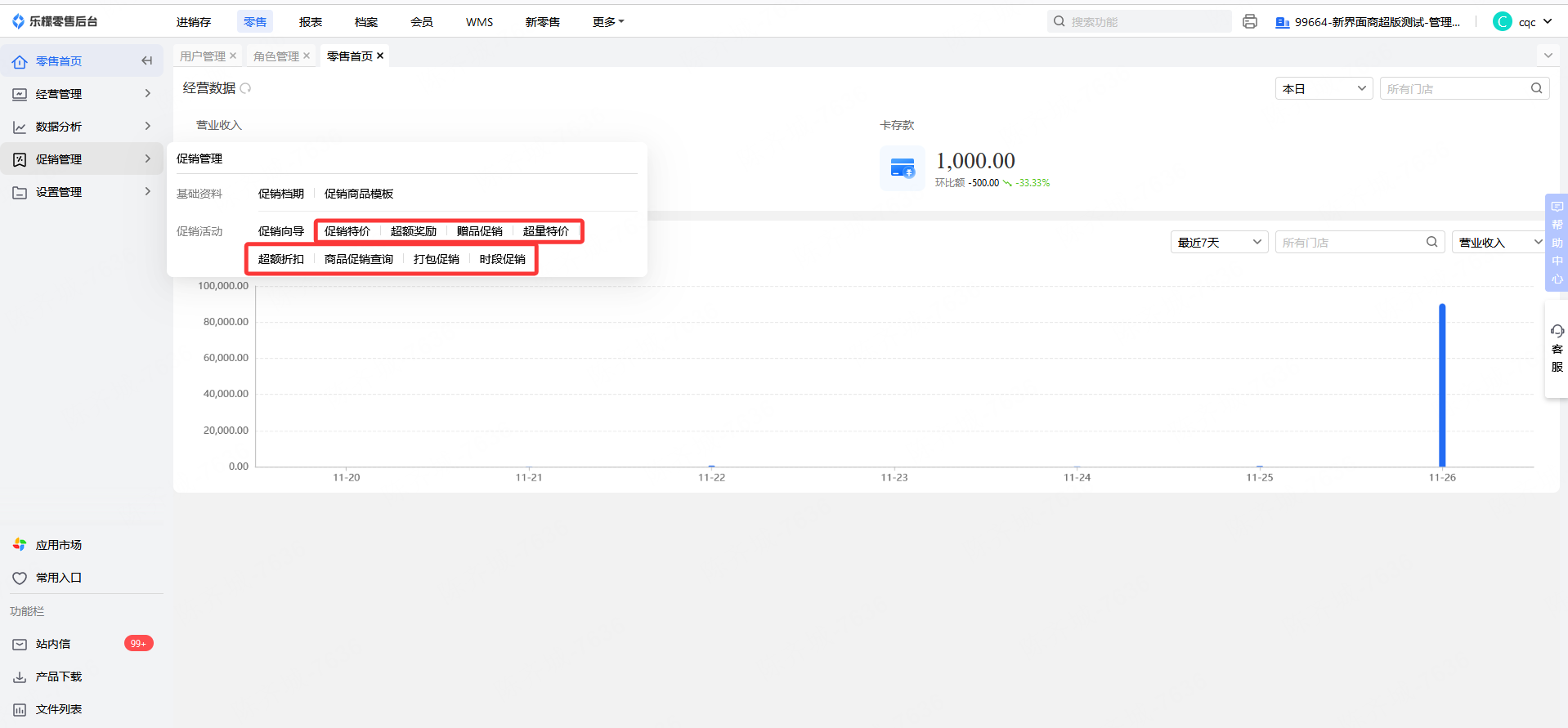Expand the 设置管理 submenu arrow
This screenshot has width=1568, height=728.
pos(148,192)
